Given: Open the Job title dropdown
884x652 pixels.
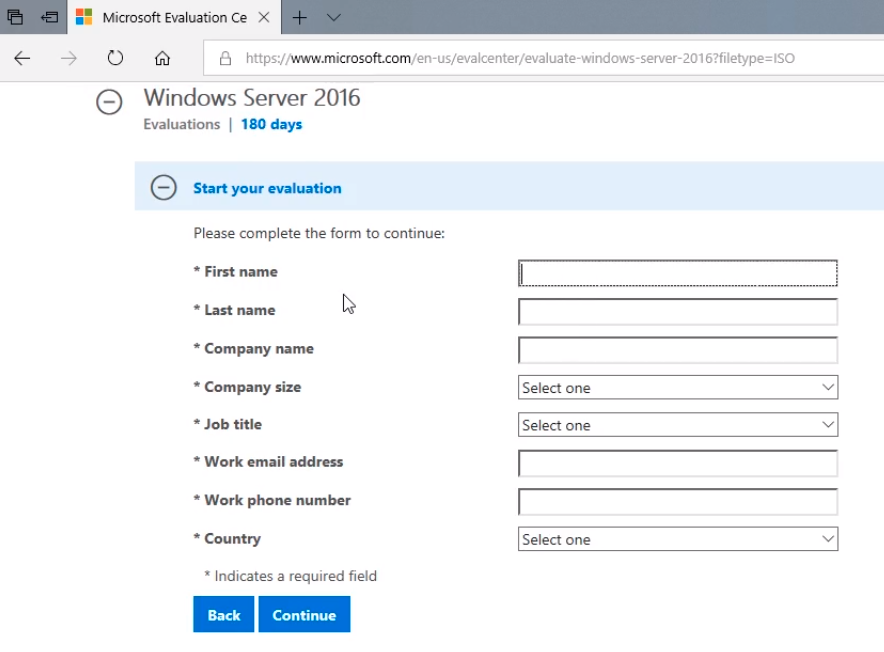Looking at the screenshot, I should click(678, 425).
